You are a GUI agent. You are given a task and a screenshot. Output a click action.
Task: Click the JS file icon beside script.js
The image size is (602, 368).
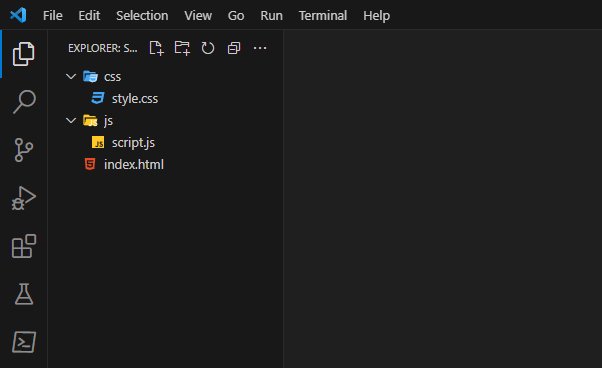tap(98, 142)
